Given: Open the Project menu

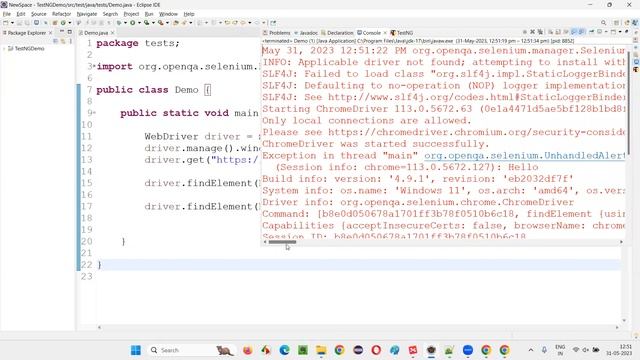Looking at the screenshot, I should (x=131, y=14).
